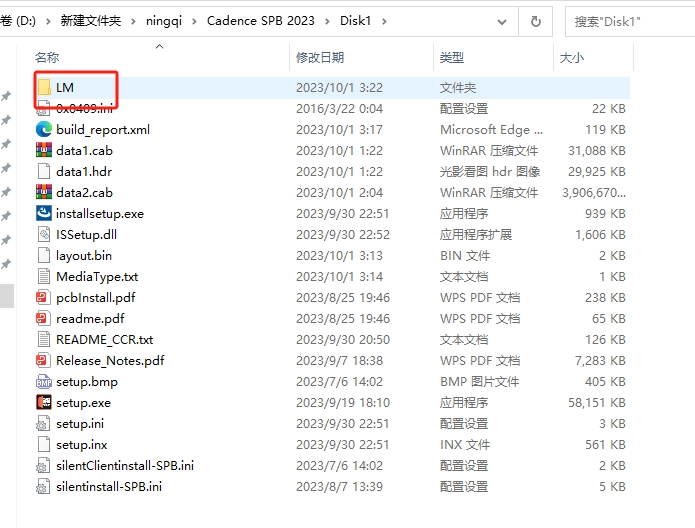Click the BIN 文件 type cell

point(465,255)
